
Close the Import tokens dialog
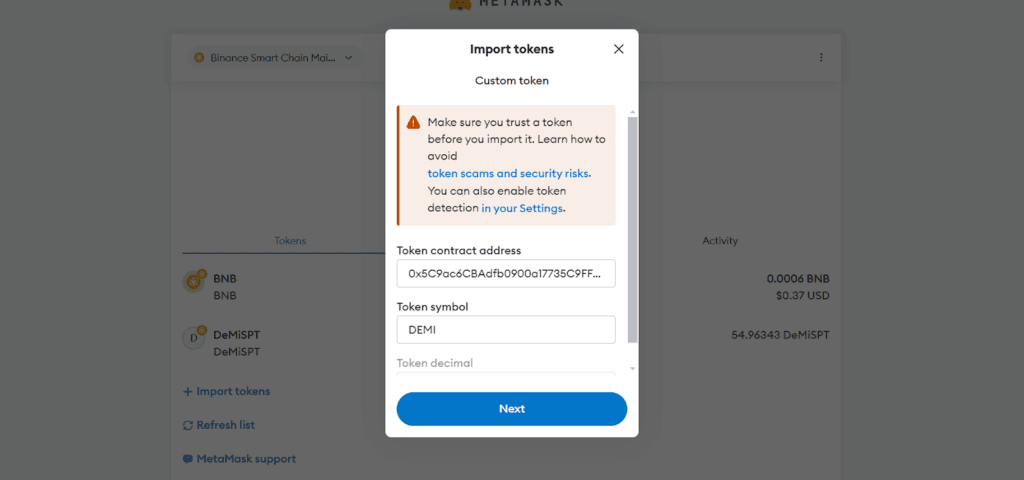[618, 49]
